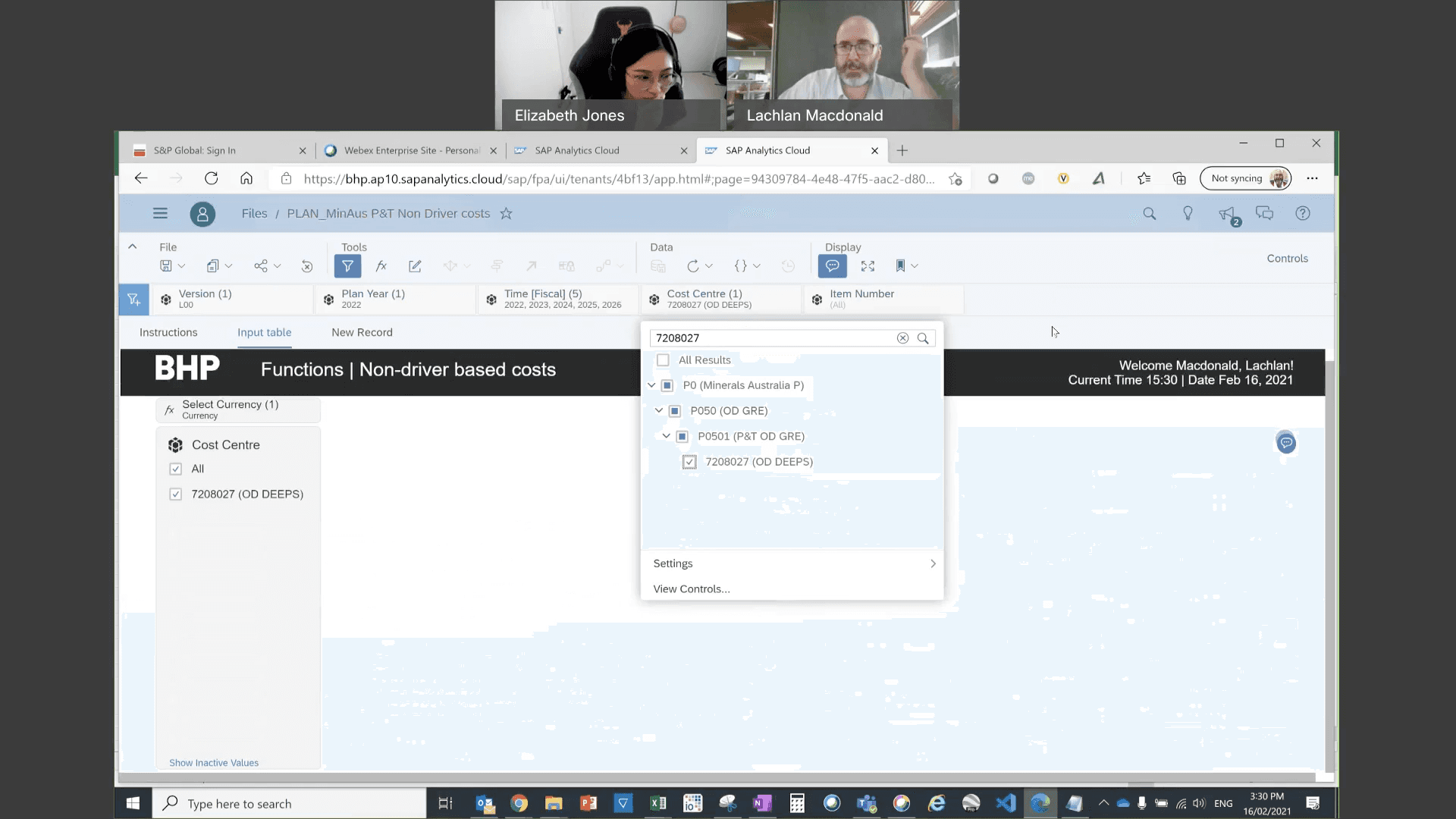Image resolution: width=1456 pixels, height=819 pixels.
Task: Toggle the comment mode icon in Display
Action: click(832, 266)
